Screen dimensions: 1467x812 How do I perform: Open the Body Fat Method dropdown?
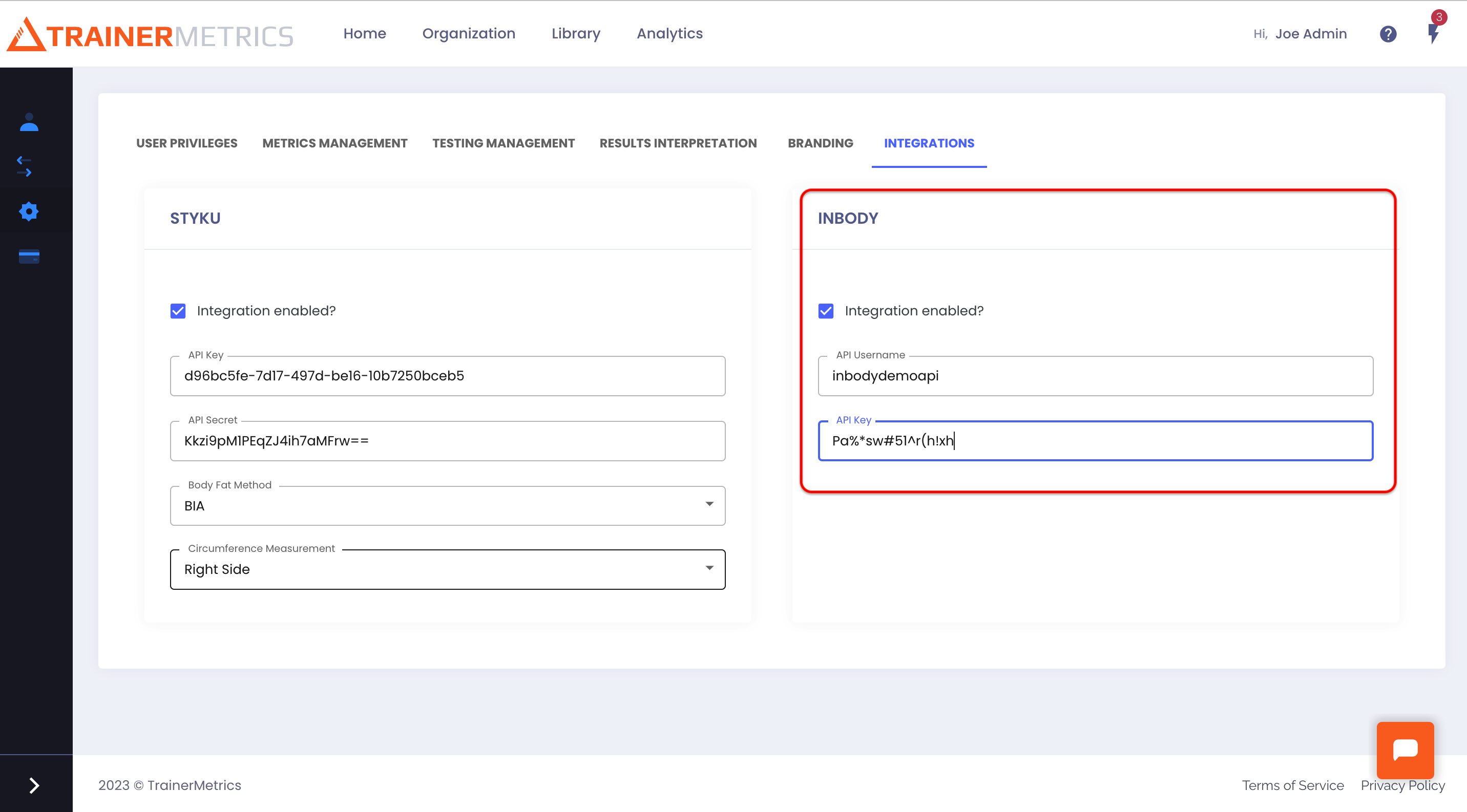tap(448, 506)
